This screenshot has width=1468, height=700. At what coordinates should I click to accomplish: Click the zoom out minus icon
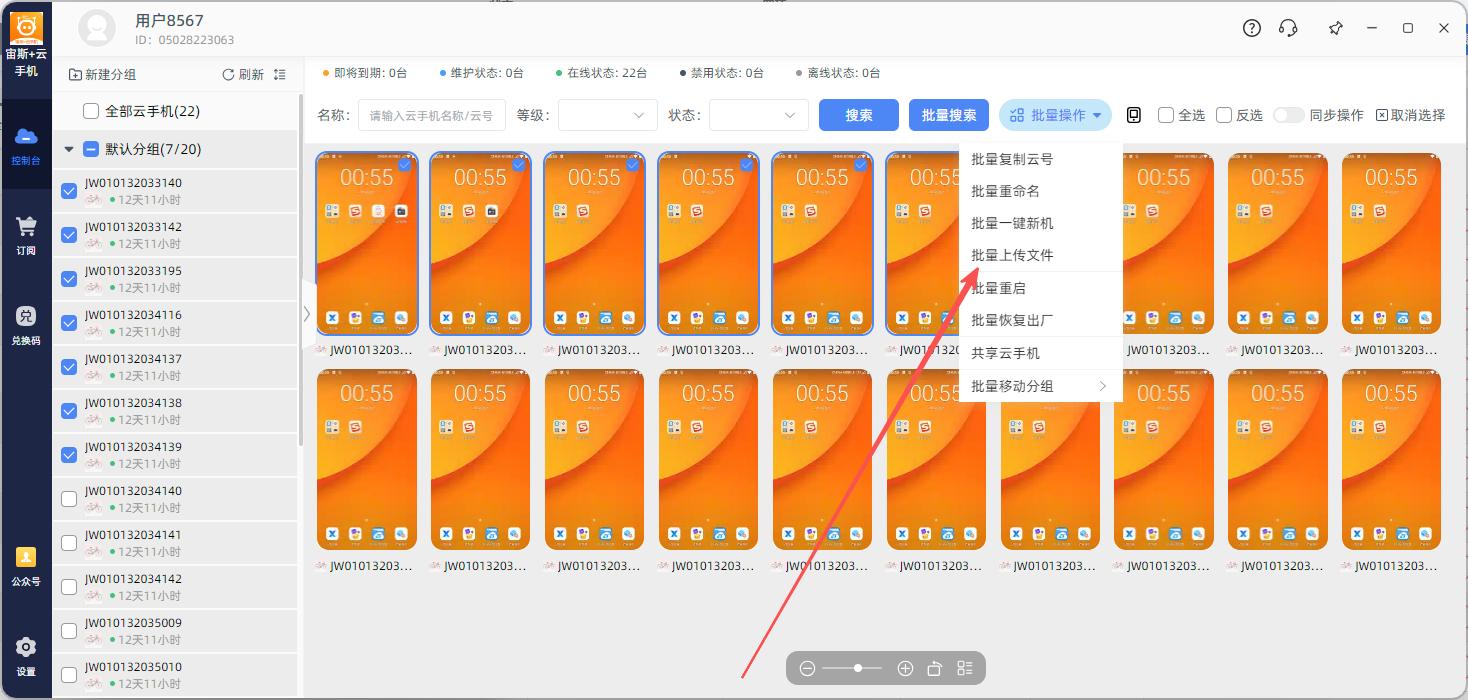coord(808,668)
